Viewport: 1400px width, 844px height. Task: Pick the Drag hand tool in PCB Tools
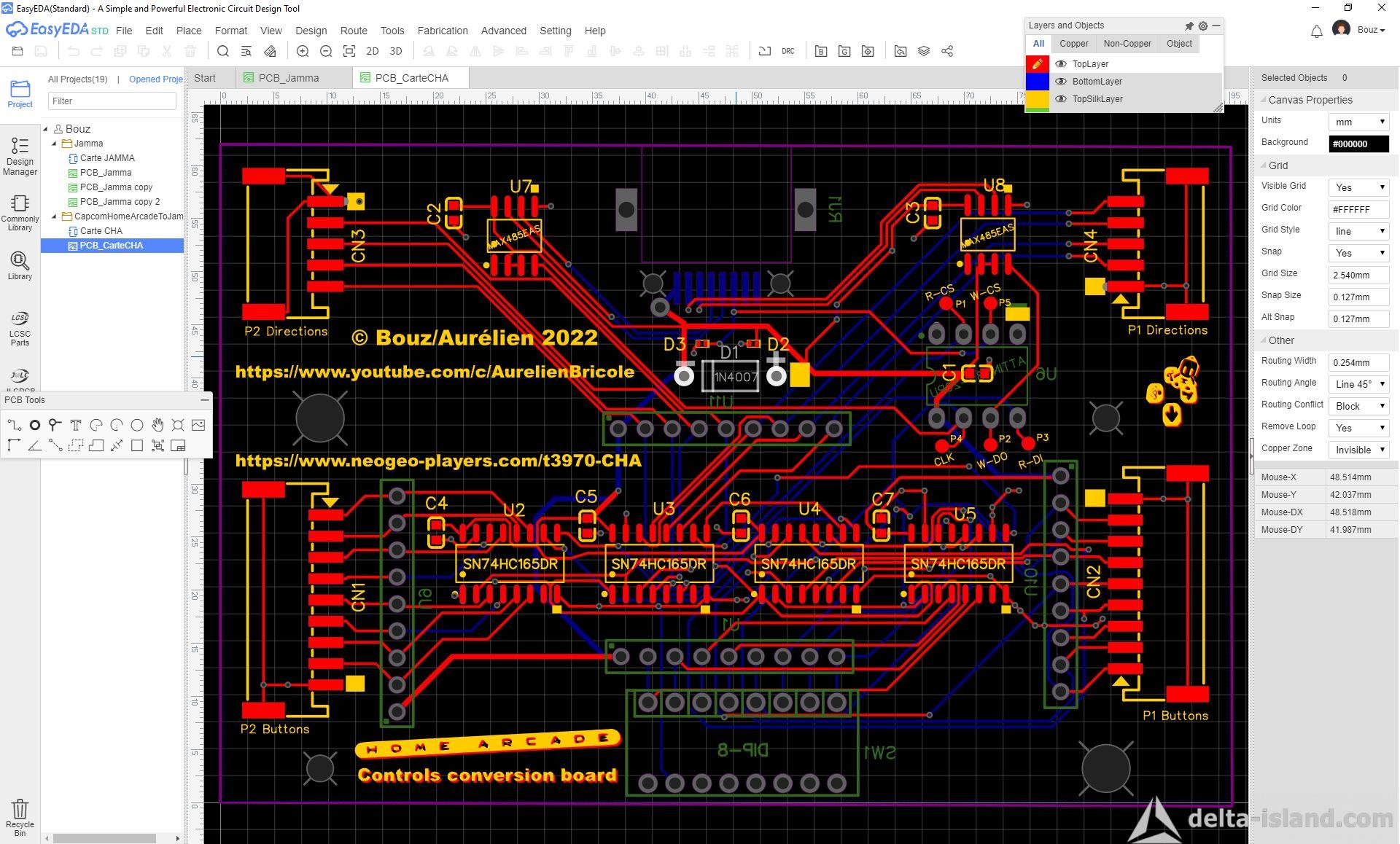click(157, 425)
